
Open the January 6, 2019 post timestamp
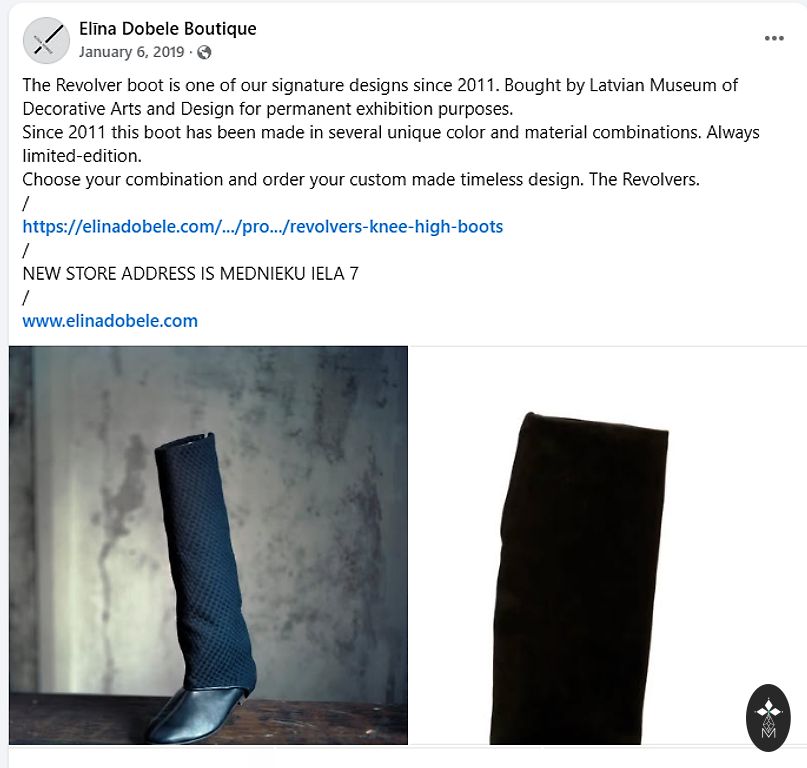(132, 52)
